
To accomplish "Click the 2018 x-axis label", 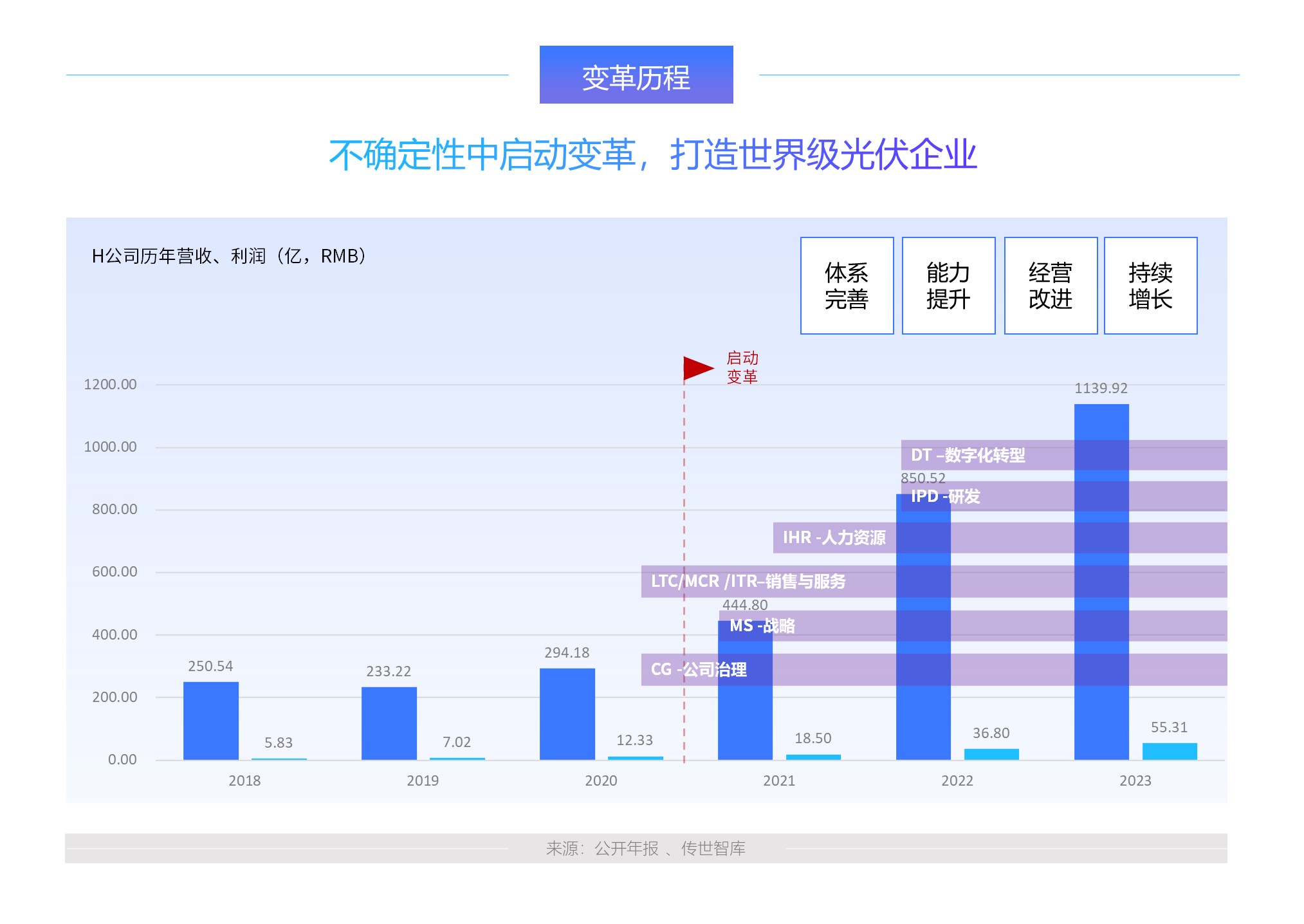I will (x=244, y=781).
